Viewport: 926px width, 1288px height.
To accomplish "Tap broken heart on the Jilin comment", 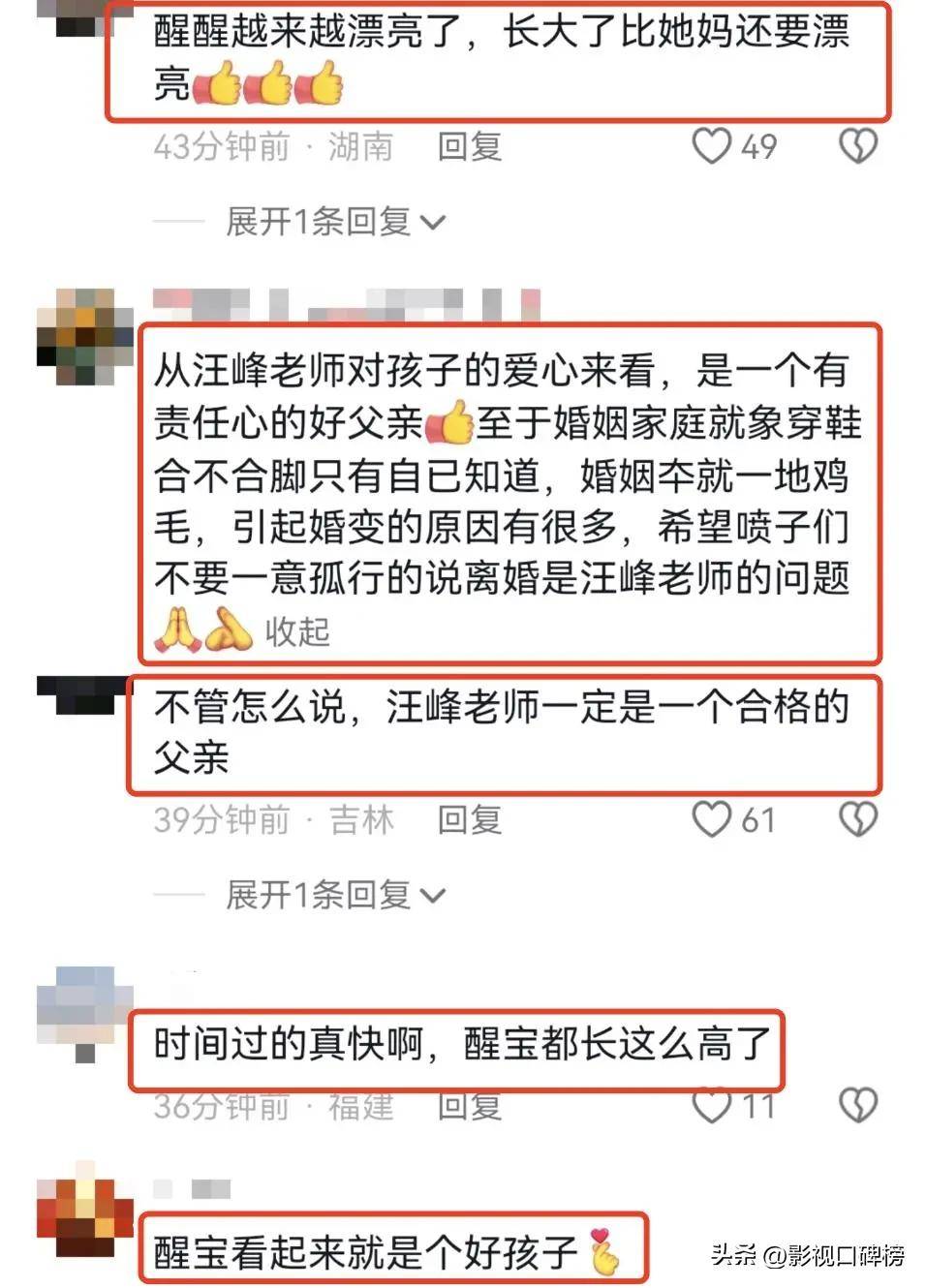I will [x=857, y=819].
